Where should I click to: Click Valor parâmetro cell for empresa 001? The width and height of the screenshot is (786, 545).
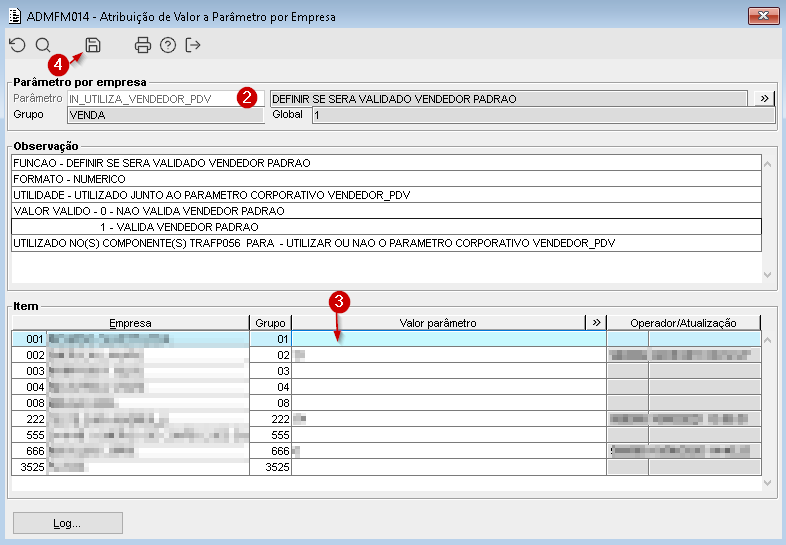449,339
